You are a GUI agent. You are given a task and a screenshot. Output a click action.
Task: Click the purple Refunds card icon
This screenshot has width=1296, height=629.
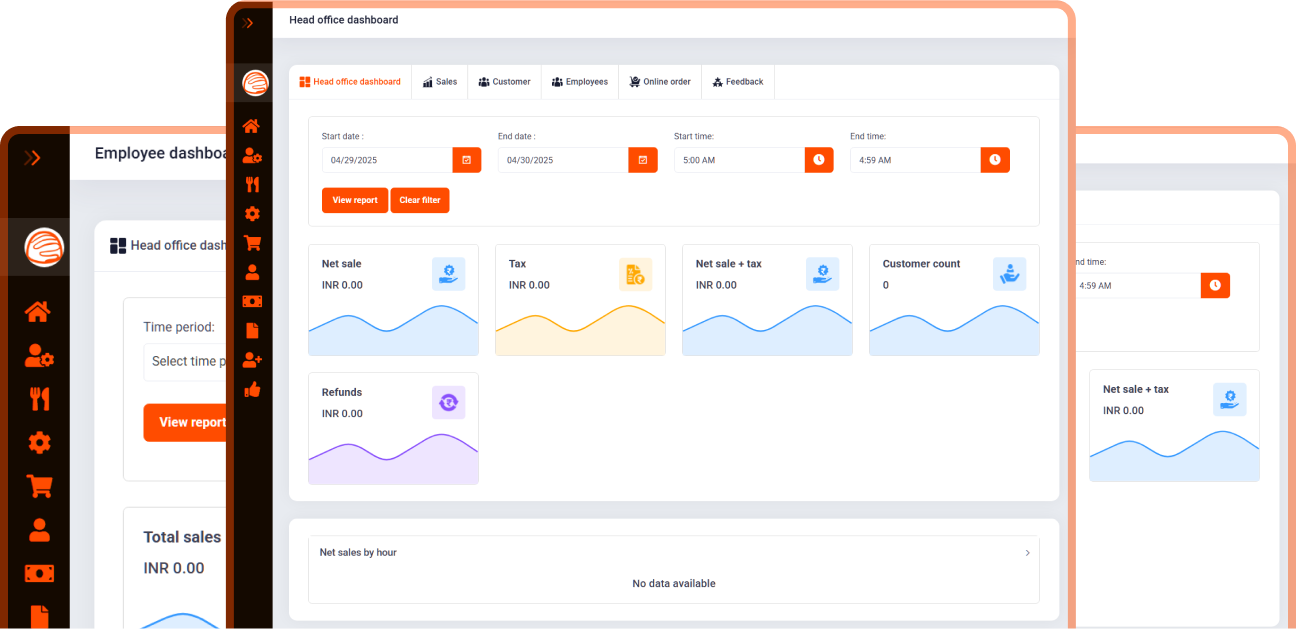click(448, 402)
